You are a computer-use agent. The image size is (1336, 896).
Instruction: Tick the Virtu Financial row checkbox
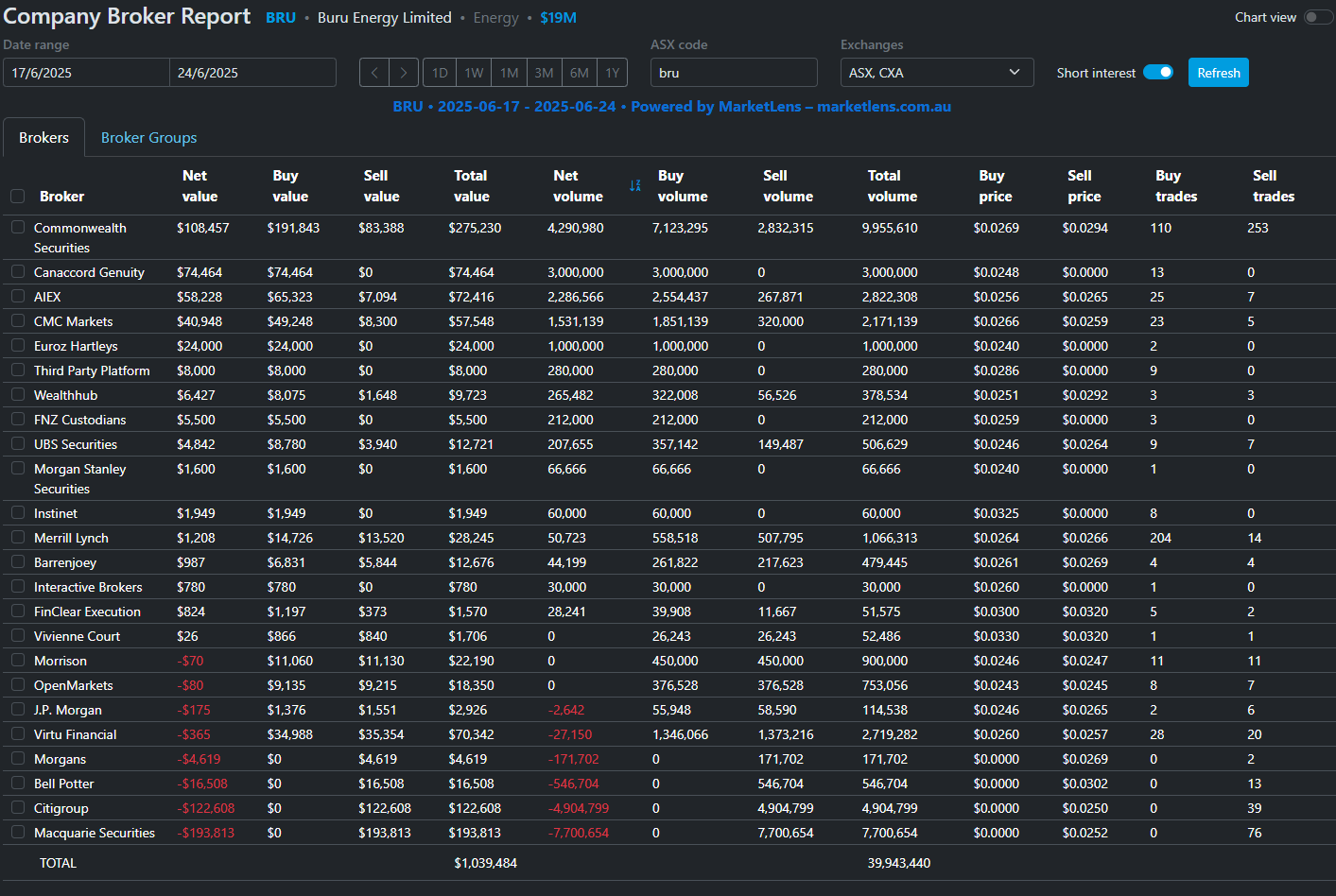click(18, 733)
